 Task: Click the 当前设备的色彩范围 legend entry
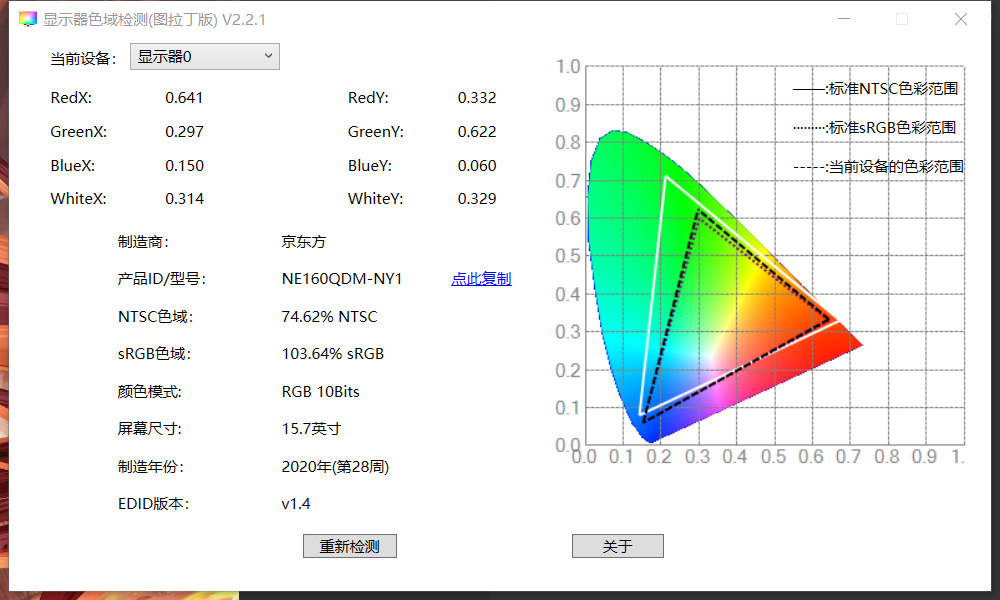[878, 166]
